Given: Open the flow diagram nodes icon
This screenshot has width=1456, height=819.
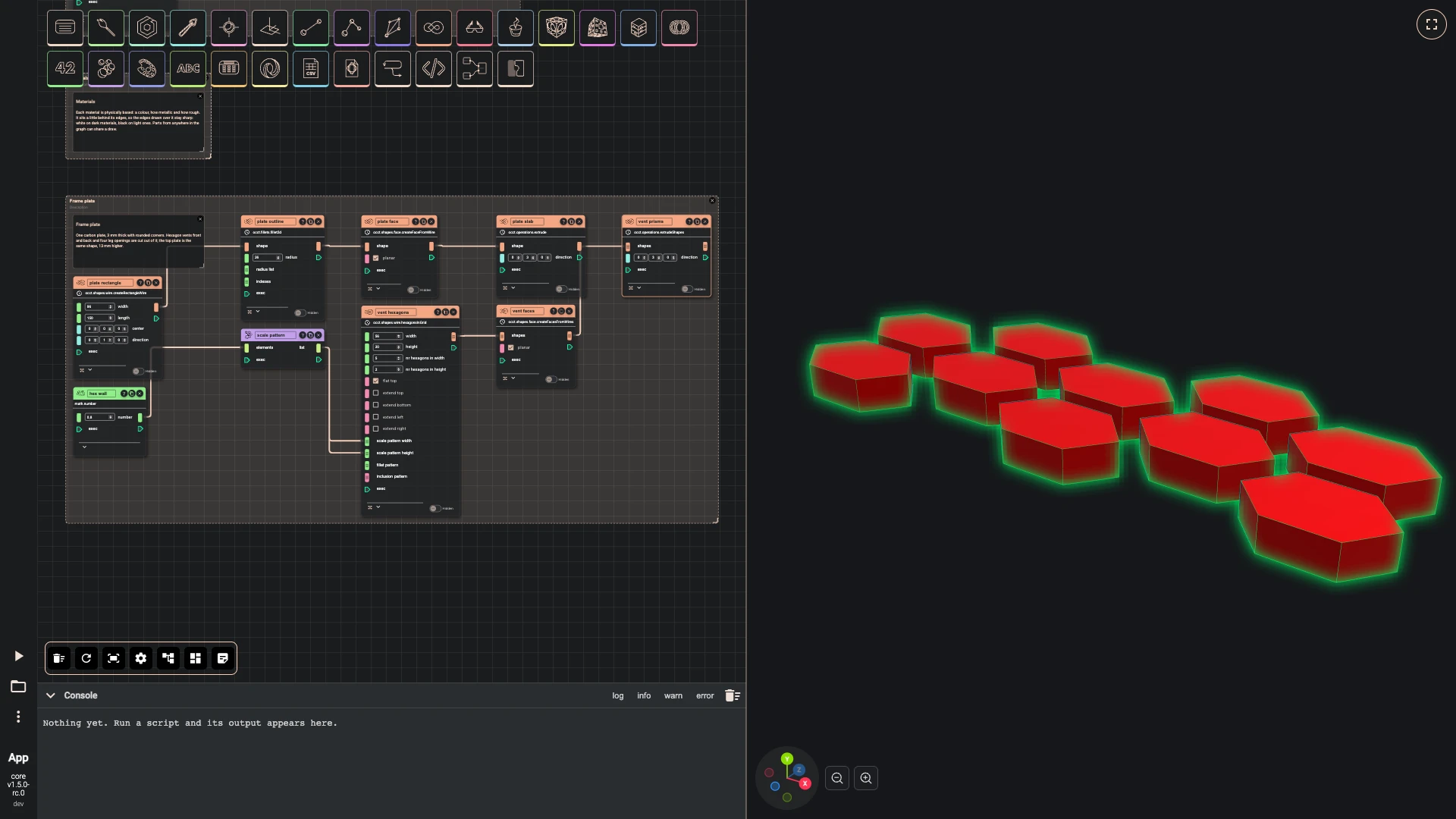Looking at the screenshot, I should [x=475, y=68].
